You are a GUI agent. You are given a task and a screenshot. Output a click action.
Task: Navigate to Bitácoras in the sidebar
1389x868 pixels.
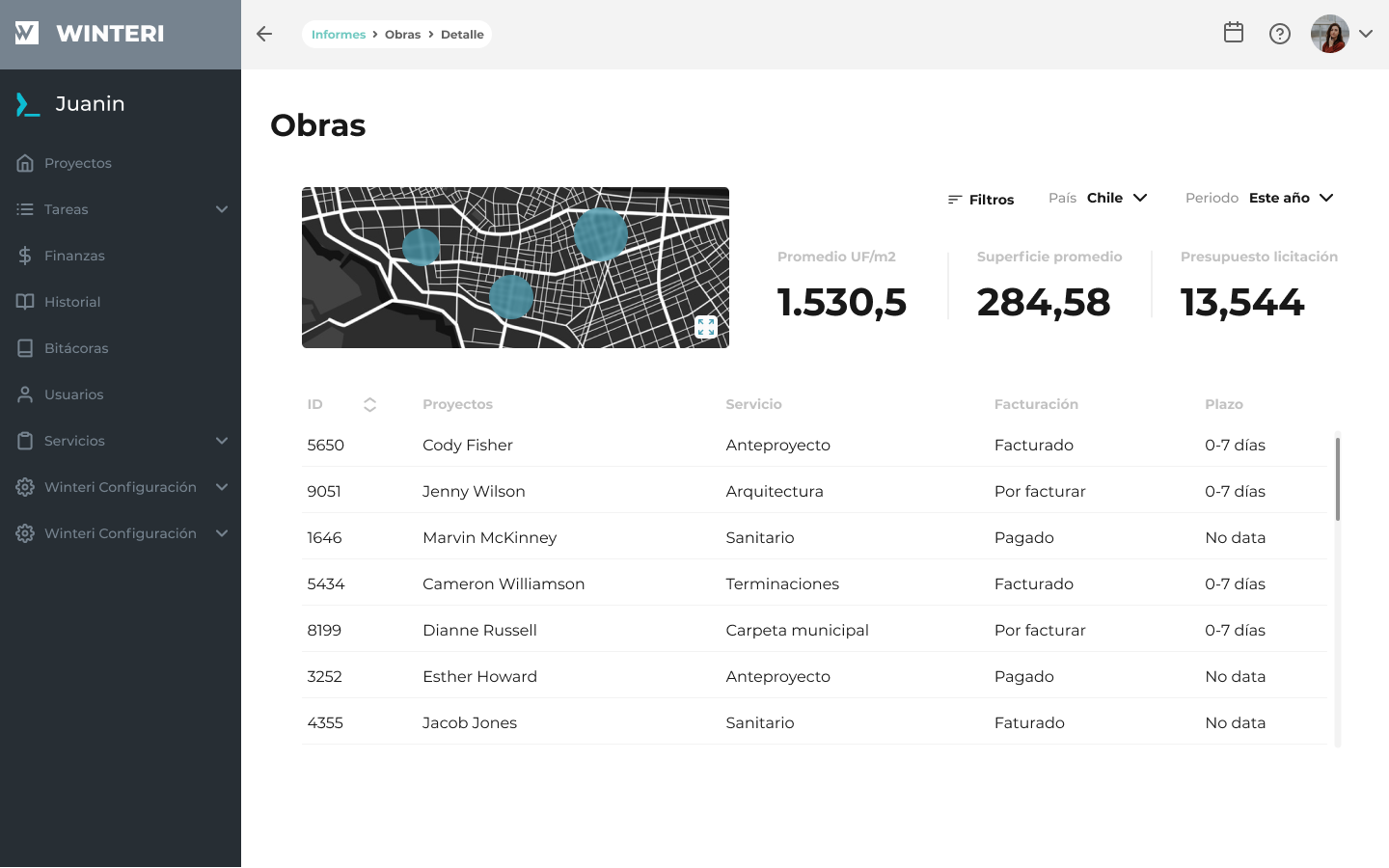coord(76,348)
